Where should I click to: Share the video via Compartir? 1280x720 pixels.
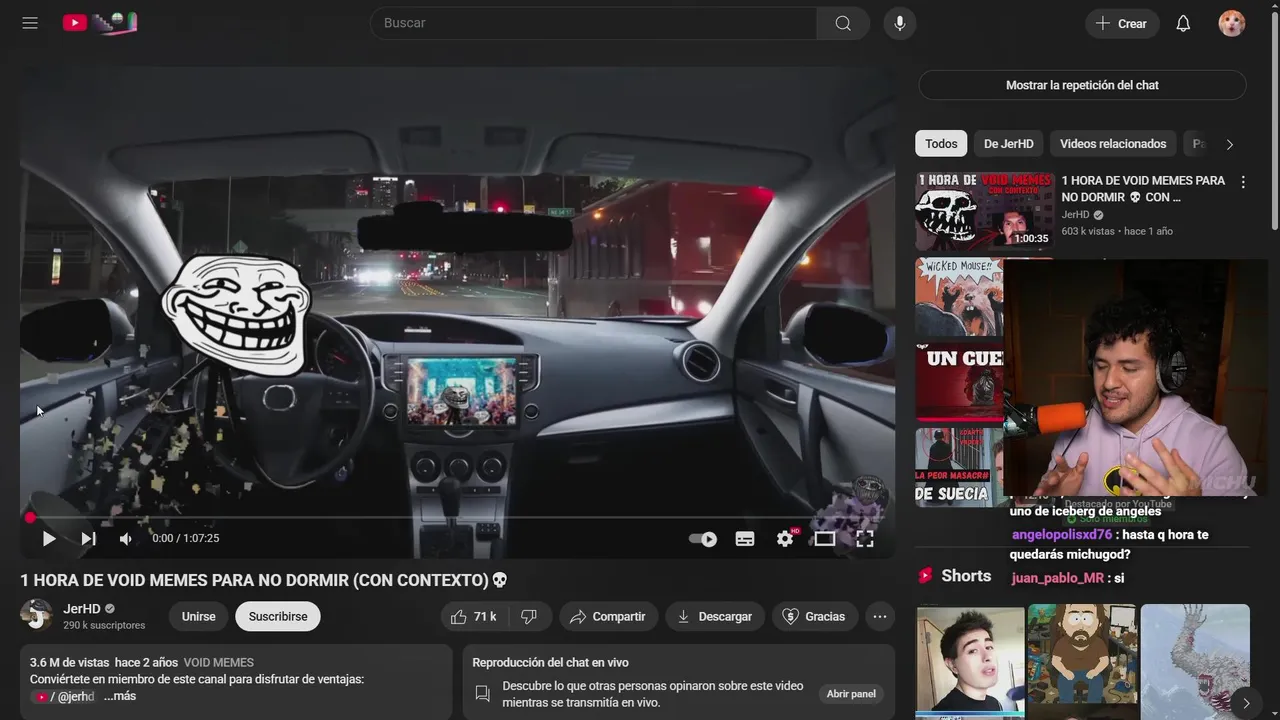[x=608, y=617]
